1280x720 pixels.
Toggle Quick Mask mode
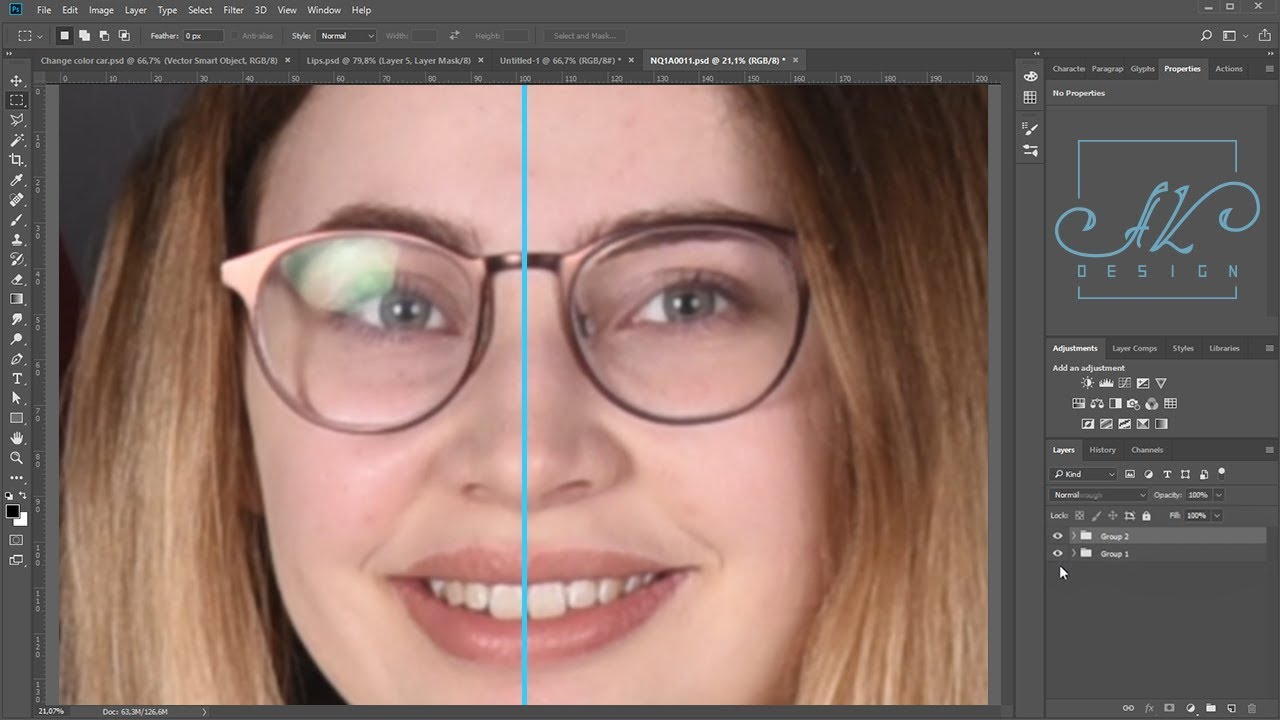[x=16, y=540]
